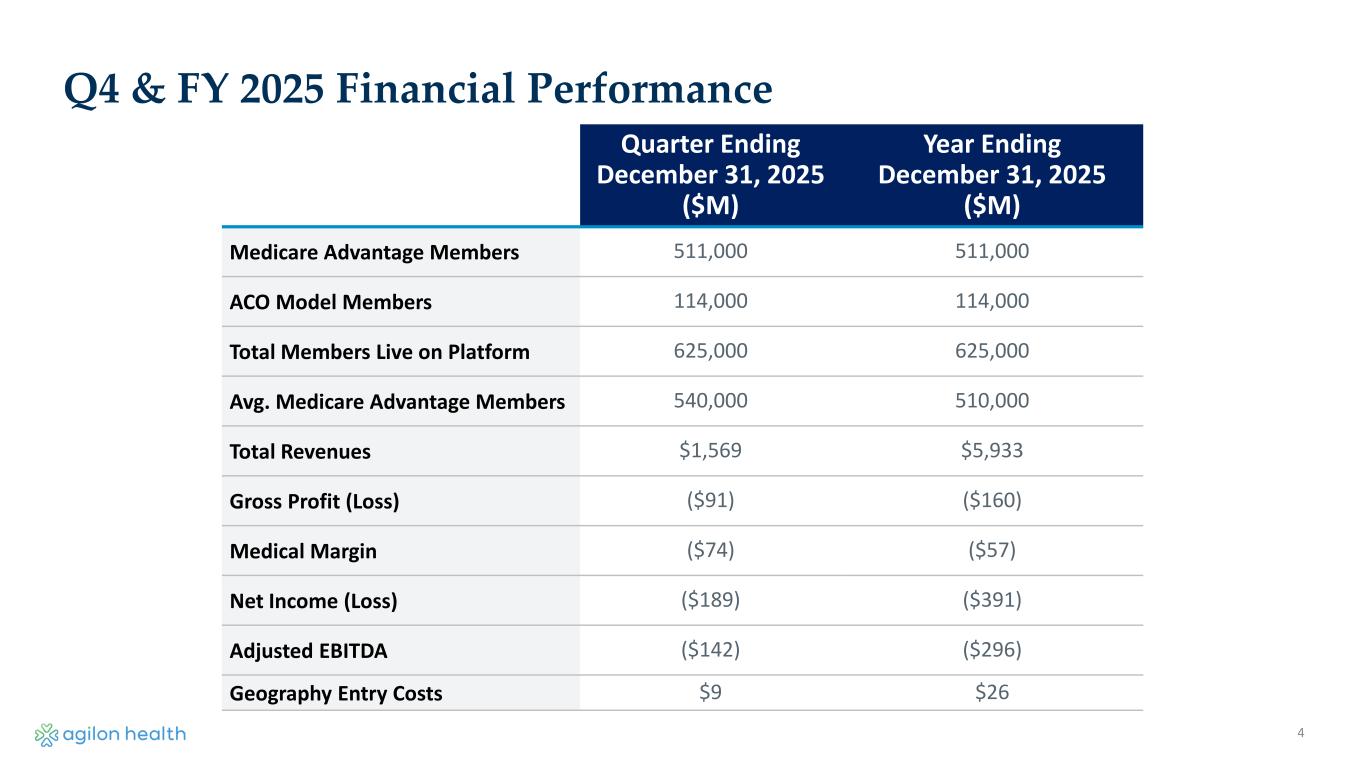Click the agilon health logo icon
The height and width of the screenshot is (768, 1365).
pos(46,735)
